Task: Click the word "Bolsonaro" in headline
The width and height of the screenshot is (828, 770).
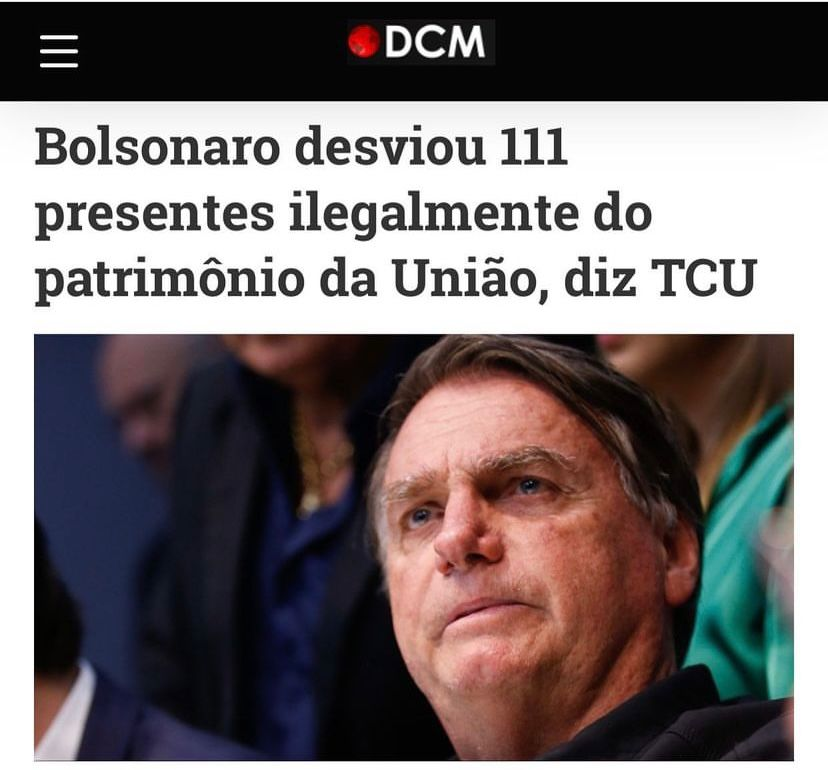Action: pos(157,147)
